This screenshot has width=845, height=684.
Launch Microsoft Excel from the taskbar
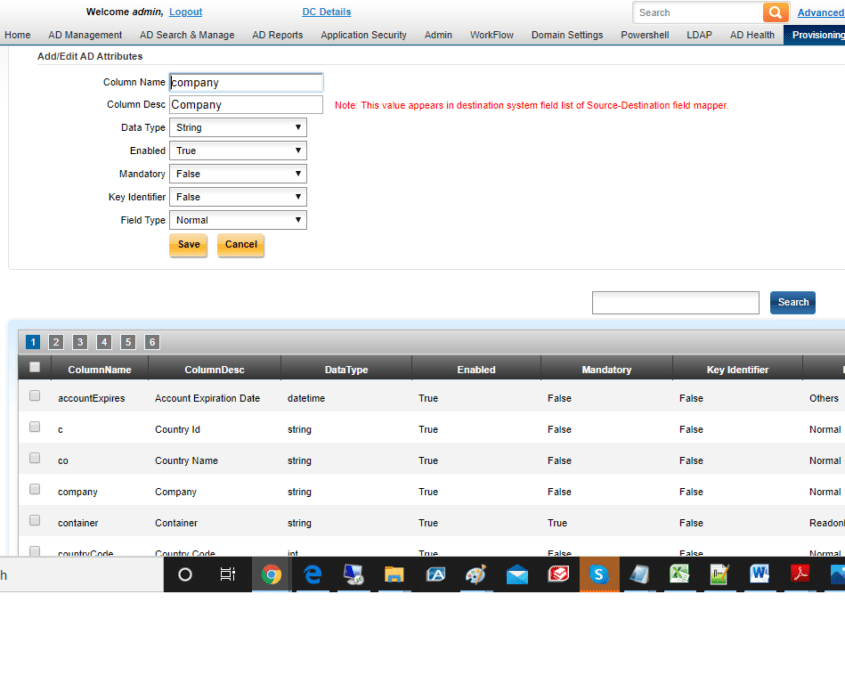click(680, 574)
